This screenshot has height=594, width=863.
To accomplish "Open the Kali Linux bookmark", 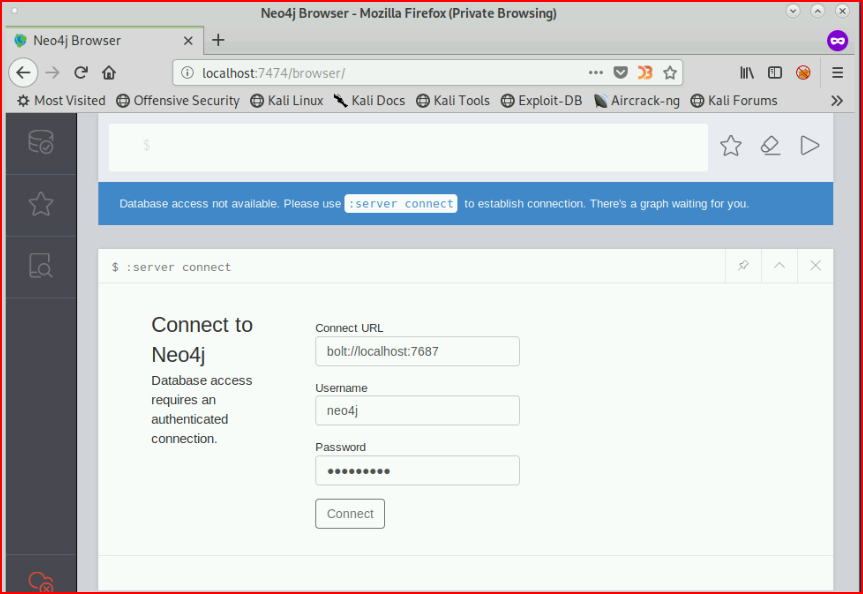I will click(287, 101).
